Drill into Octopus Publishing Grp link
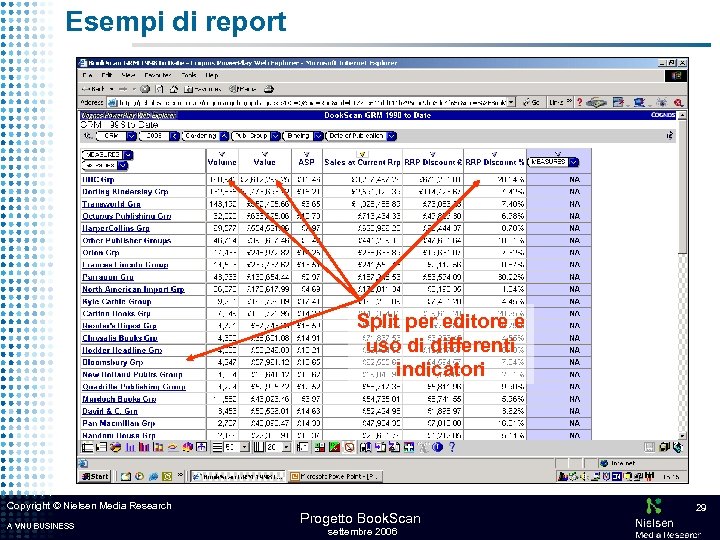Viewport: 720px width, 540px height. click(x=127, y=216)
